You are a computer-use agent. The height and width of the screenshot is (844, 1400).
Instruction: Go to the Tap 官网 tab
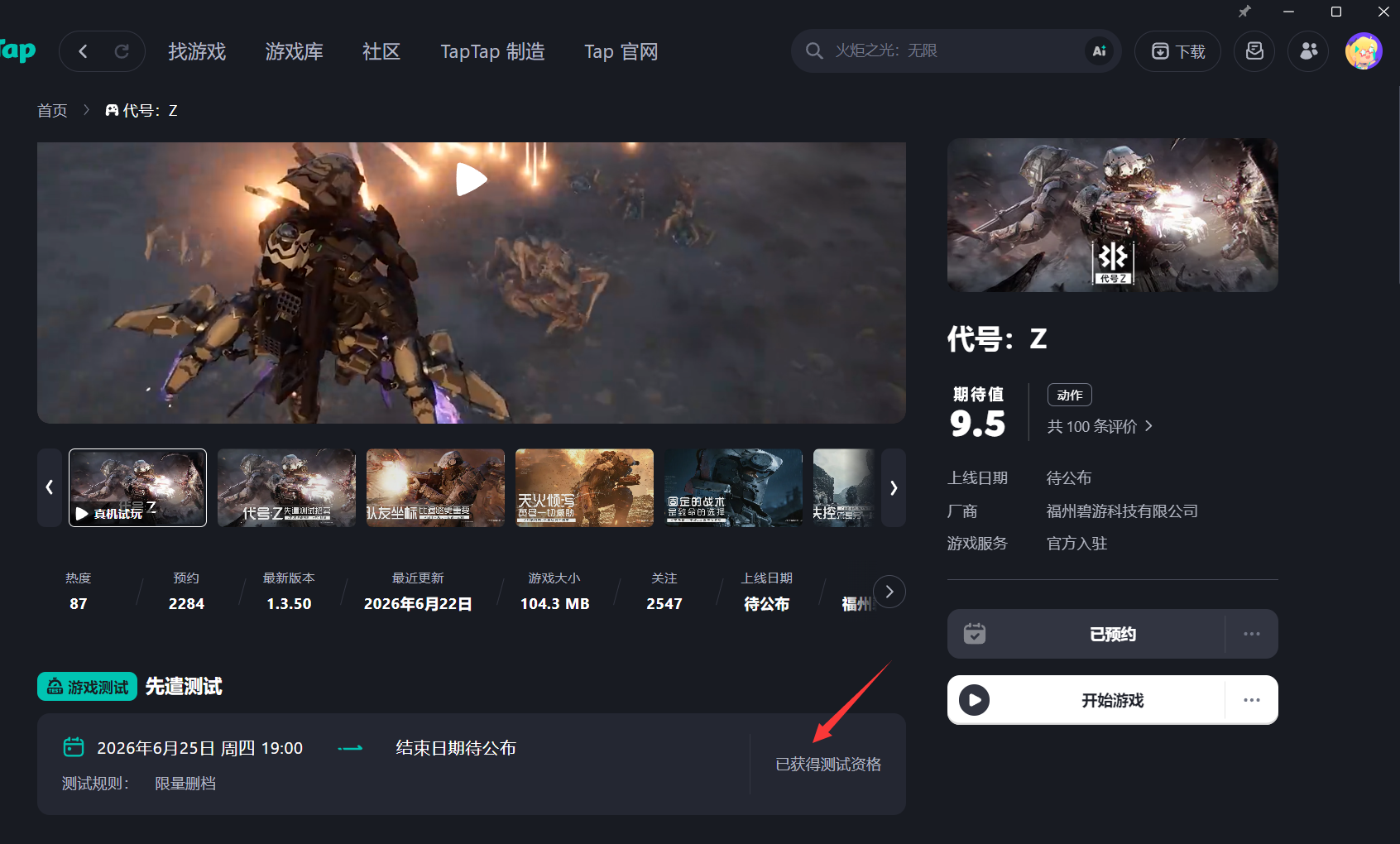[621, 51]
